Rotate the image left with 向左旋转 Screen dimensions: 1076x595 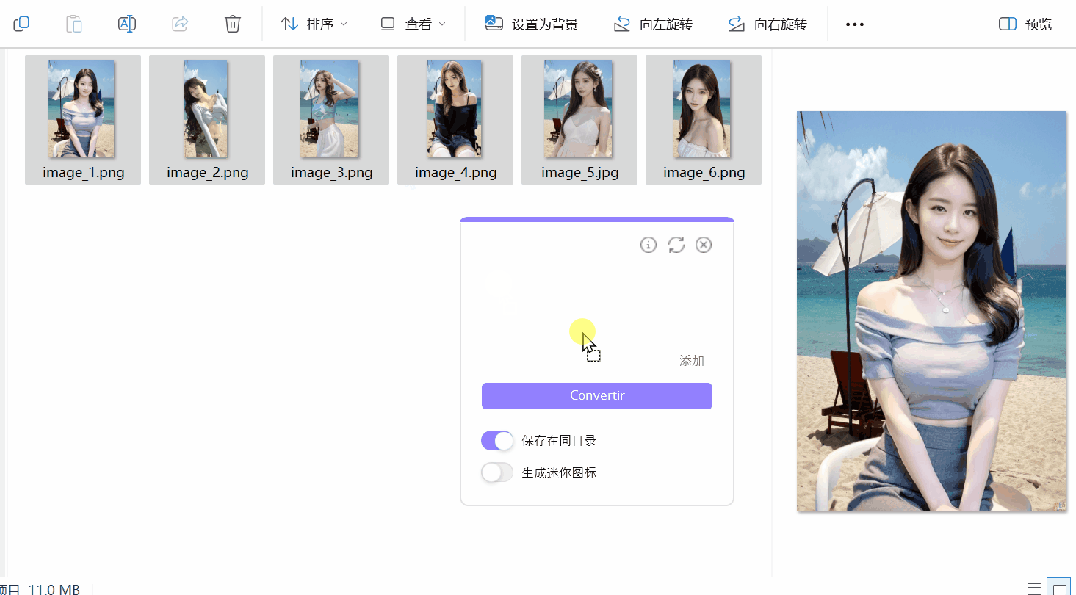point(653,24)
